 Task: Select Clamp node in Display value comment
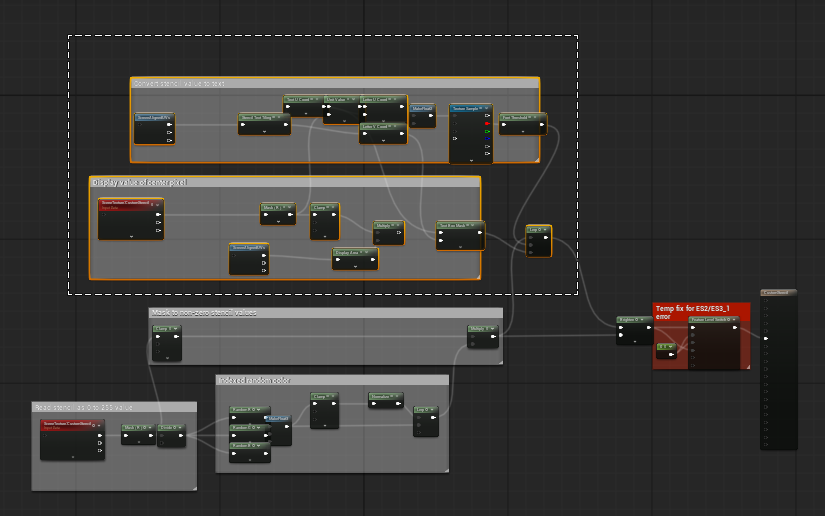pyautogui.click(x=325, y=221)
